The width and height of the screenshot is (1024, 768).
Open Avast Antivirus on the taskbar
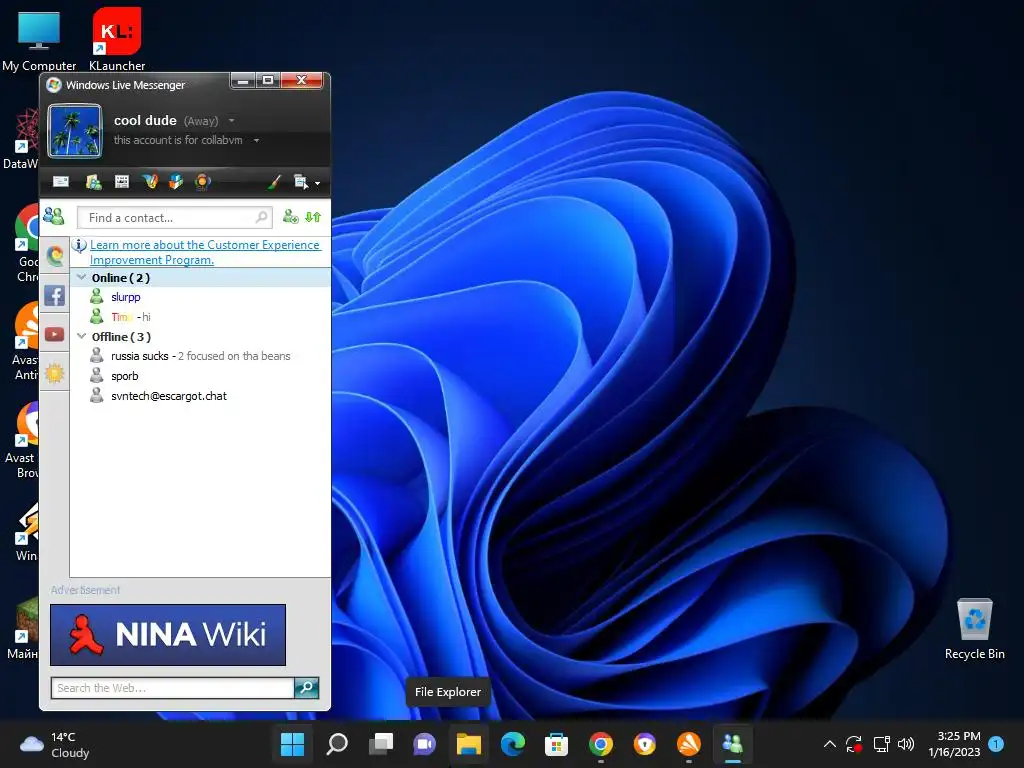click(688, 744)
